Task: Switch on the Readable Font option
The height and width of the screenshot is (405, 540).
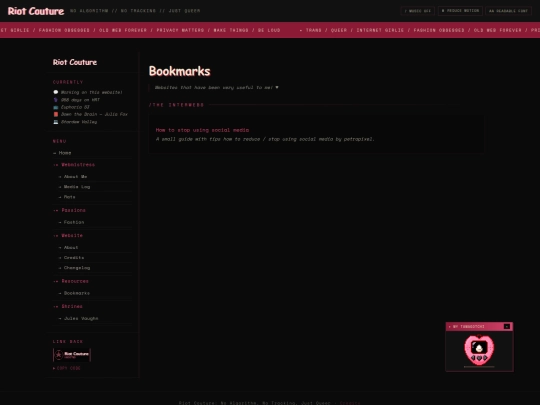Action: tap(508, 11)
